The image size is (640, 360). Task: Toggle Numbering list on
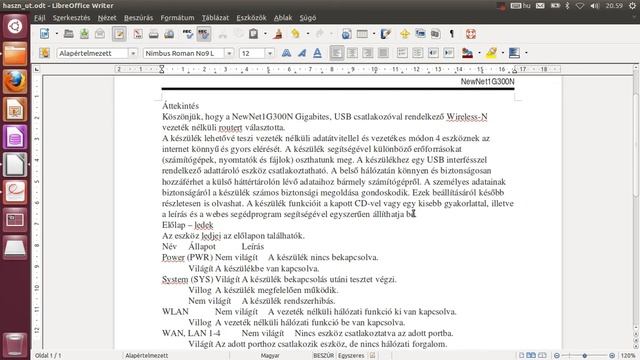(402, 53)
